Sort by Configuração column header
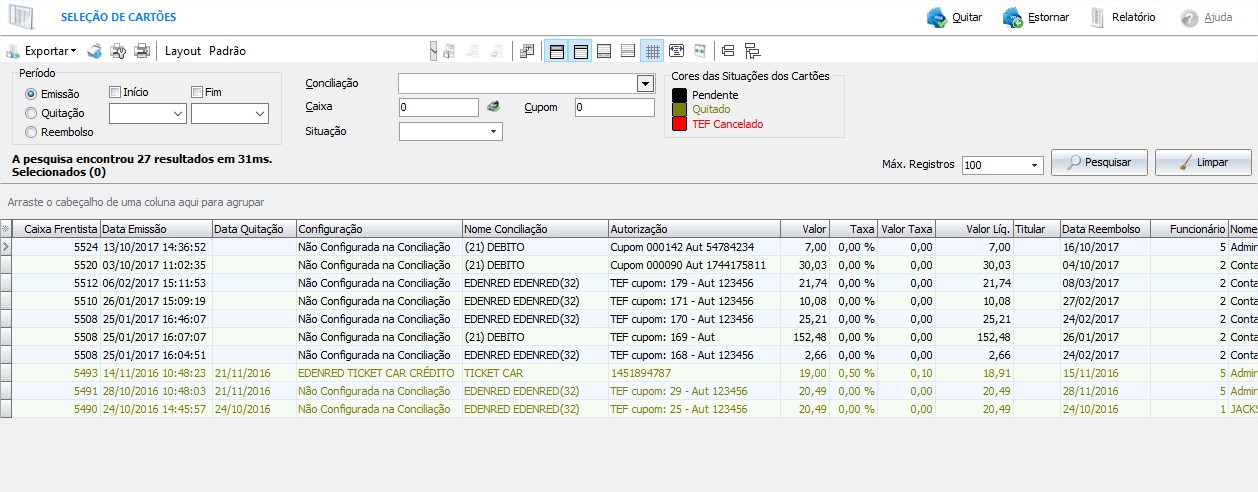The height and width of the screenshot is (492, 1258). (x=379, y=229)
